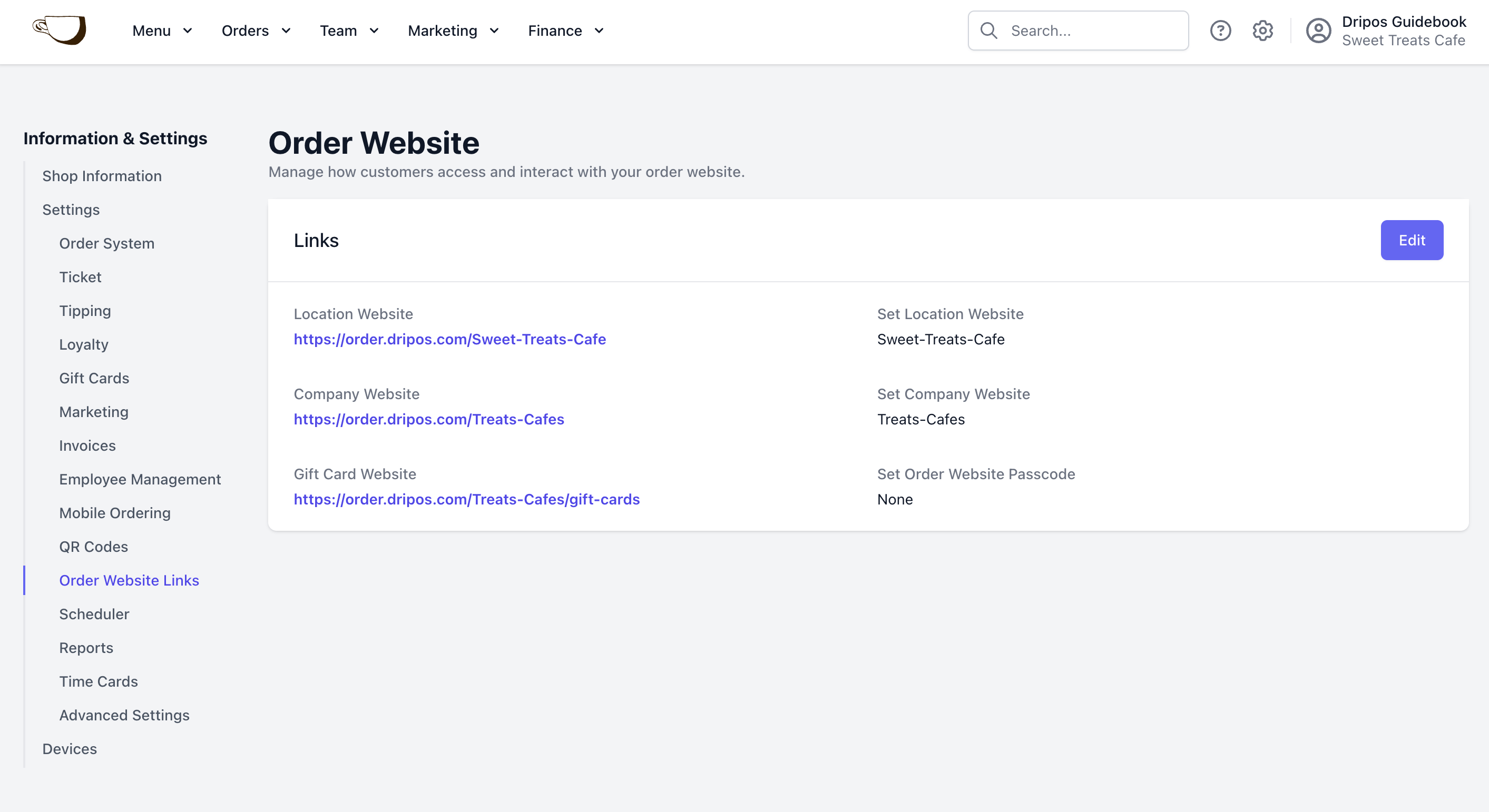Open QR Codes settings
Viewport: 1489px width, 812px height.
[94, 547]
